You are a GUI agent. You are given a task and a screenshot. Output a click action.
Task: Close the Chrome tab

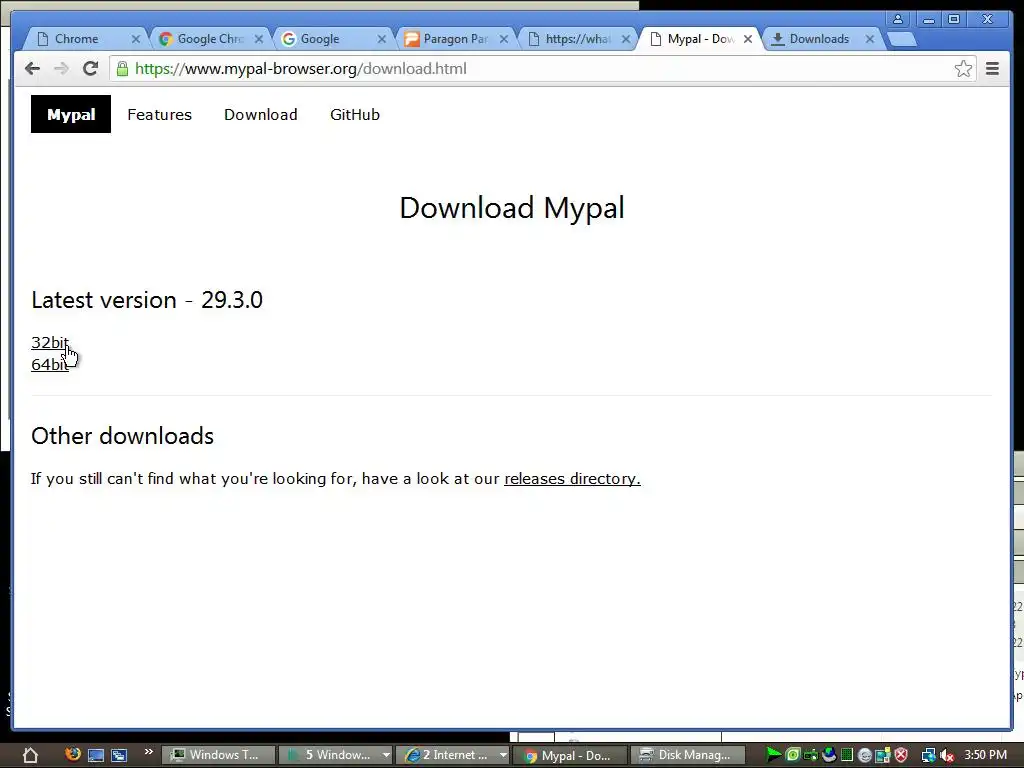135,39
